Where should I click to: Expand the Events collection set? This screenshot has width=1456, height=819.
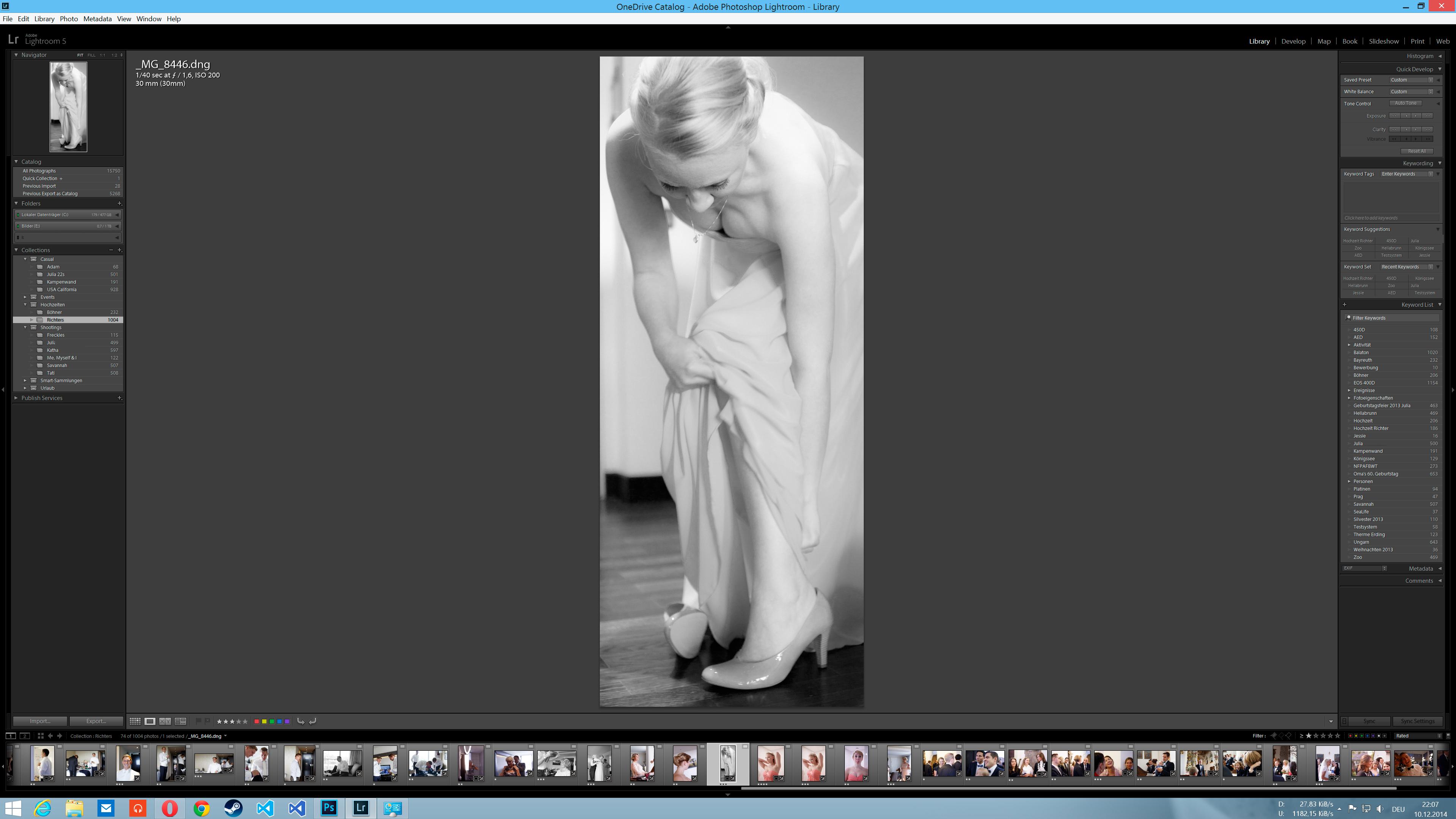[25, 297]
